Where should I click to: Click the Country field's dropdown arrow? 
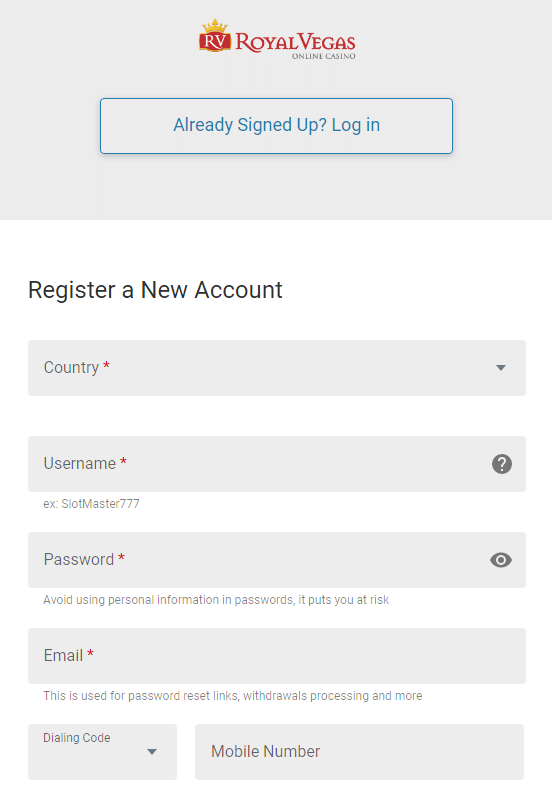pos(501,368)
